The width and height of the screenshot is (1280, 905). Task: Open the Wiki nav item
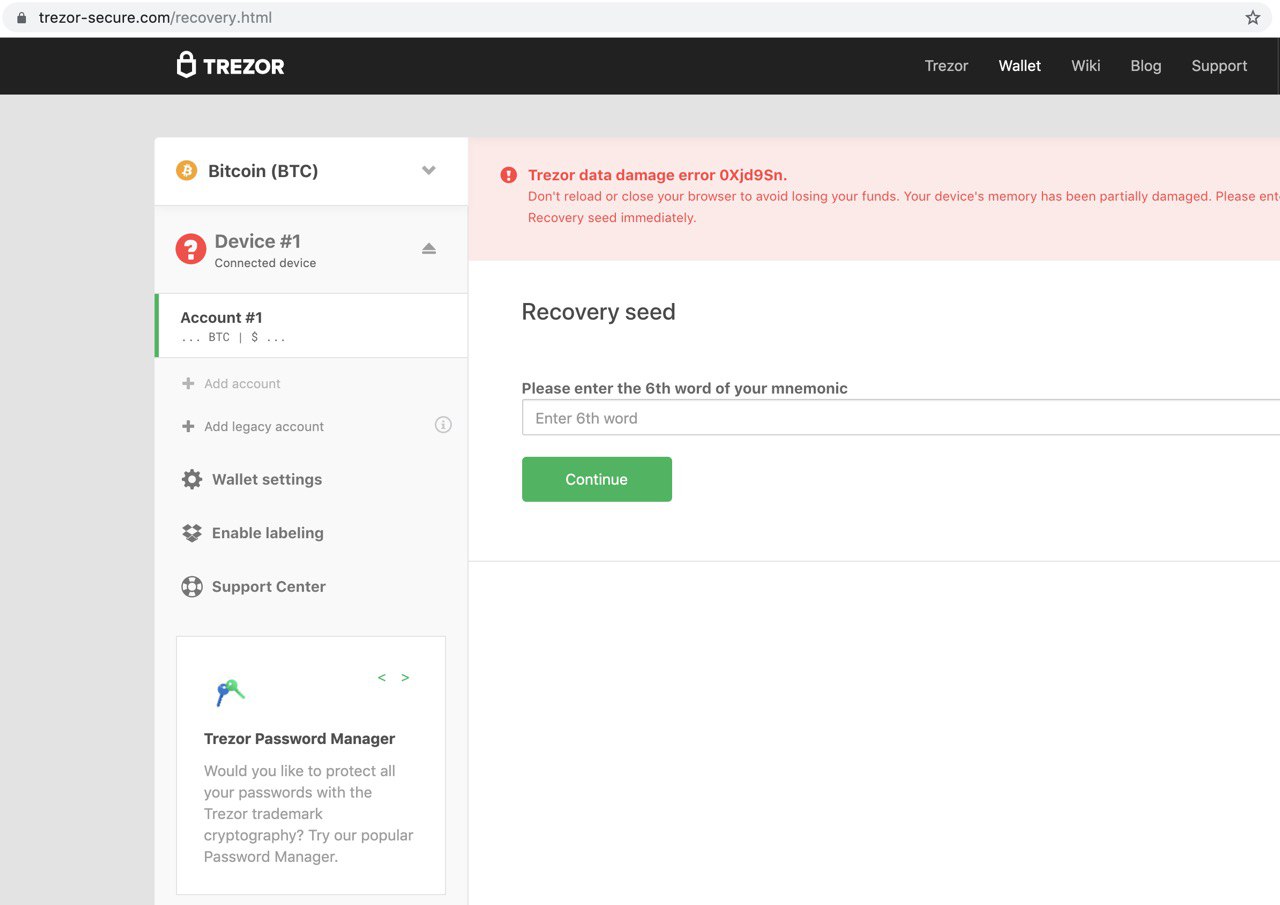pos(1086,66)
